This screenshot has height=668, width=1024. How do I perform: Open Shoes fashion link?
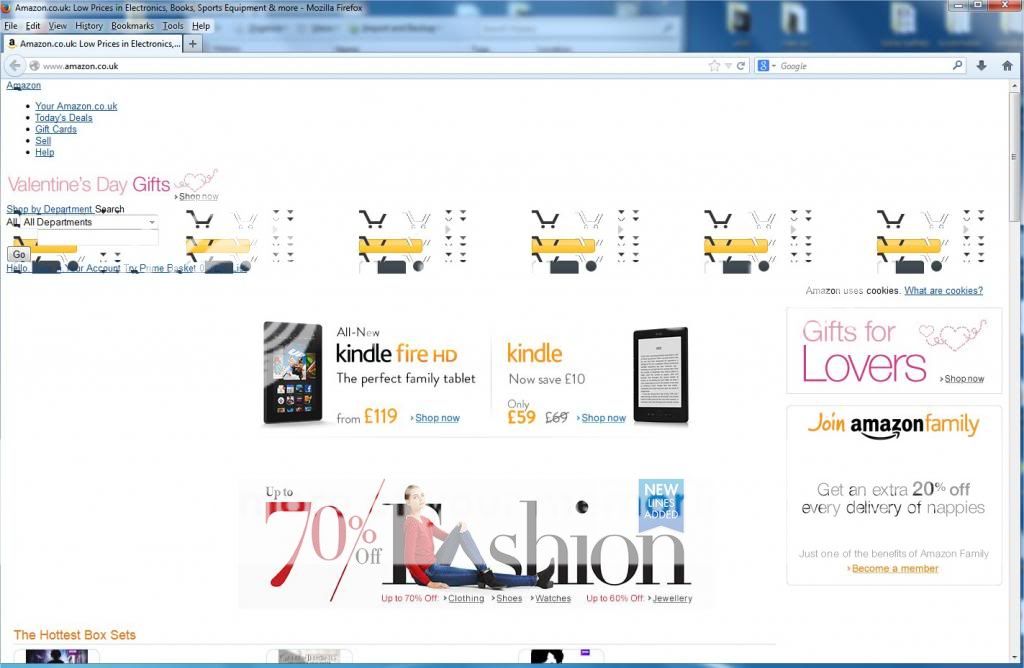click(509, 598)
